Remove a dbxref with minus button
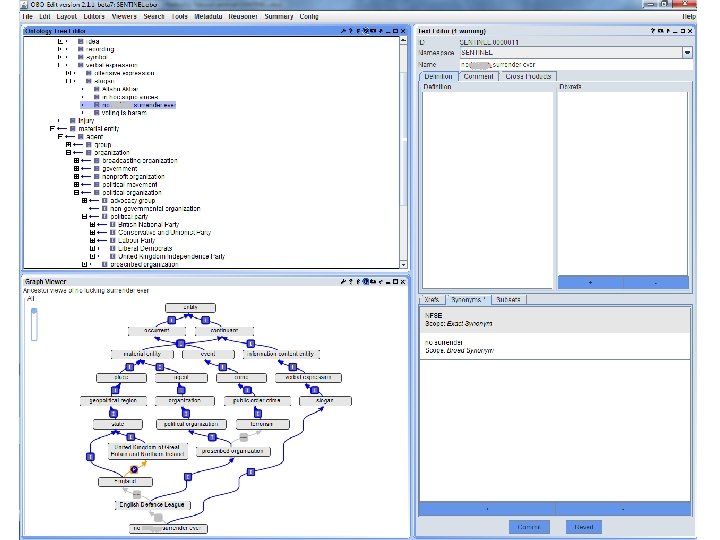This screenshot has width=720, height=540. [x=656, y=282]
